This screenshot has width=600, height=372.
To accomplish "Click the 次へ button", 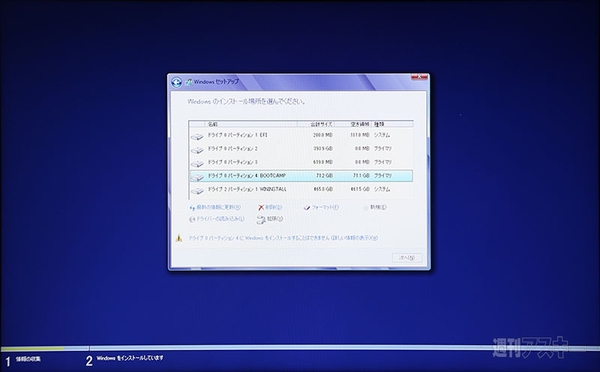I will click(x=407, y=258).
